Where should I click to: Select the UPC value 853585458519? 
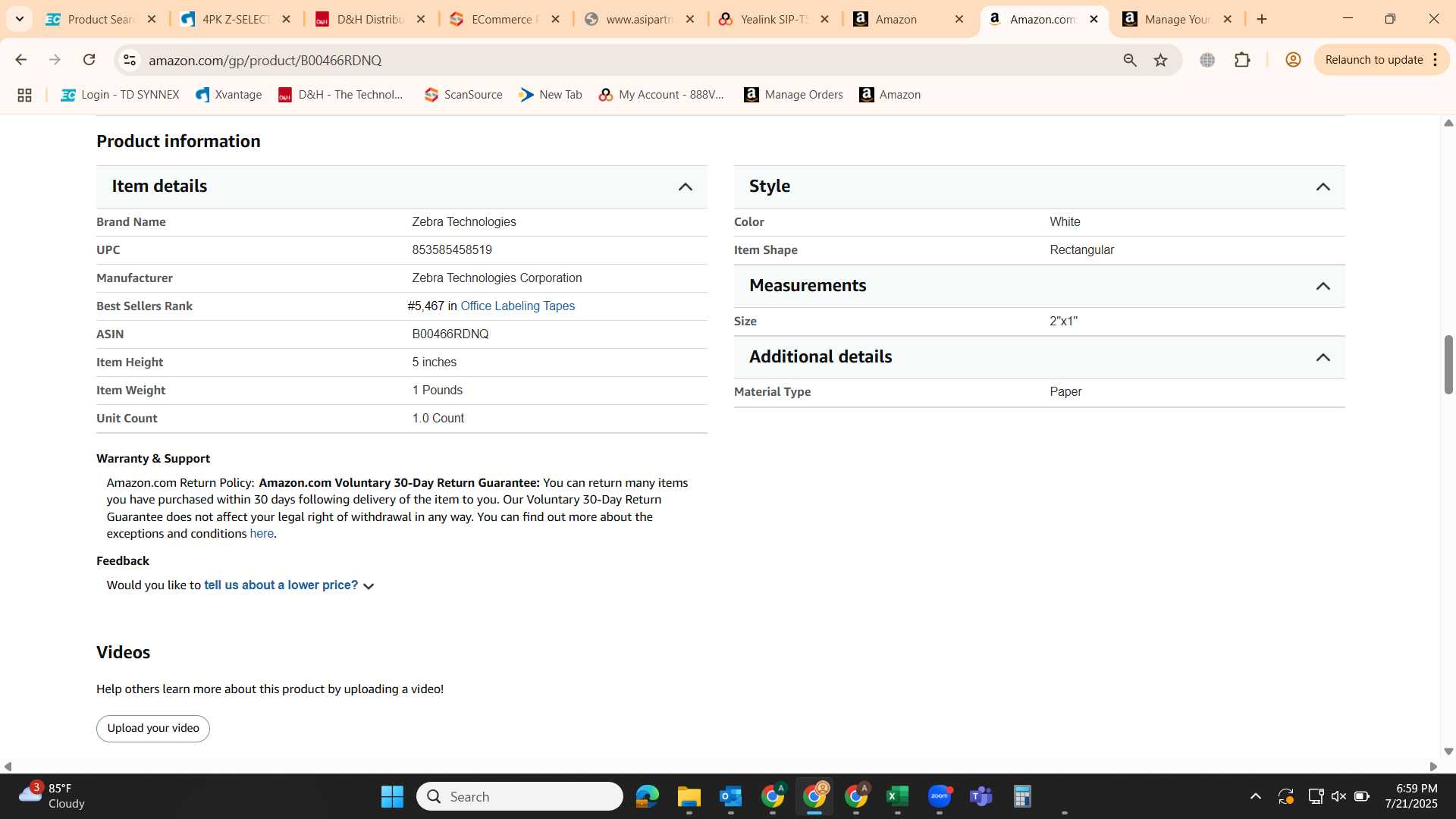(x=452, y=250)
